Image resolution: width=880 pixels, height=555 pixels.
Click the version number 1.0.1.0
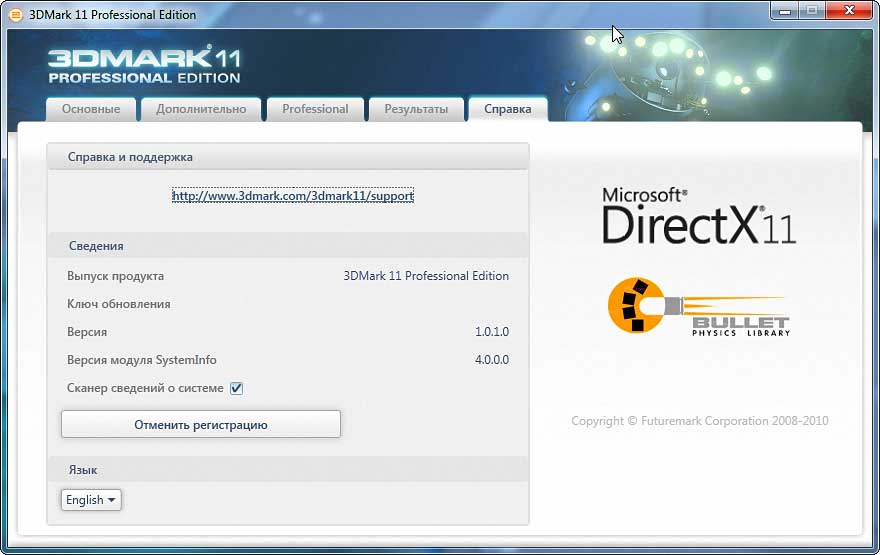(x=491, y=332)
